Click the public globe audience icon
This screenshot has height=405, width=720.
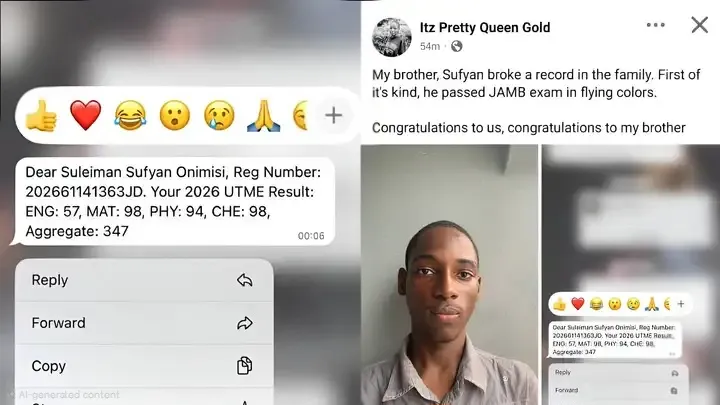pos(456,46)
